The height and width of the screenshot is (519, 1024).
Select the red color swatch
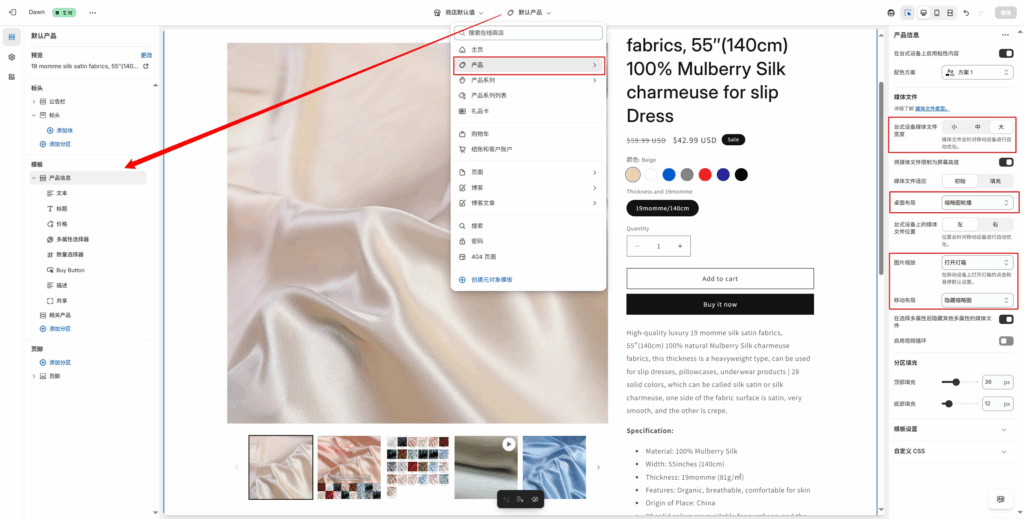pos(705,174)
